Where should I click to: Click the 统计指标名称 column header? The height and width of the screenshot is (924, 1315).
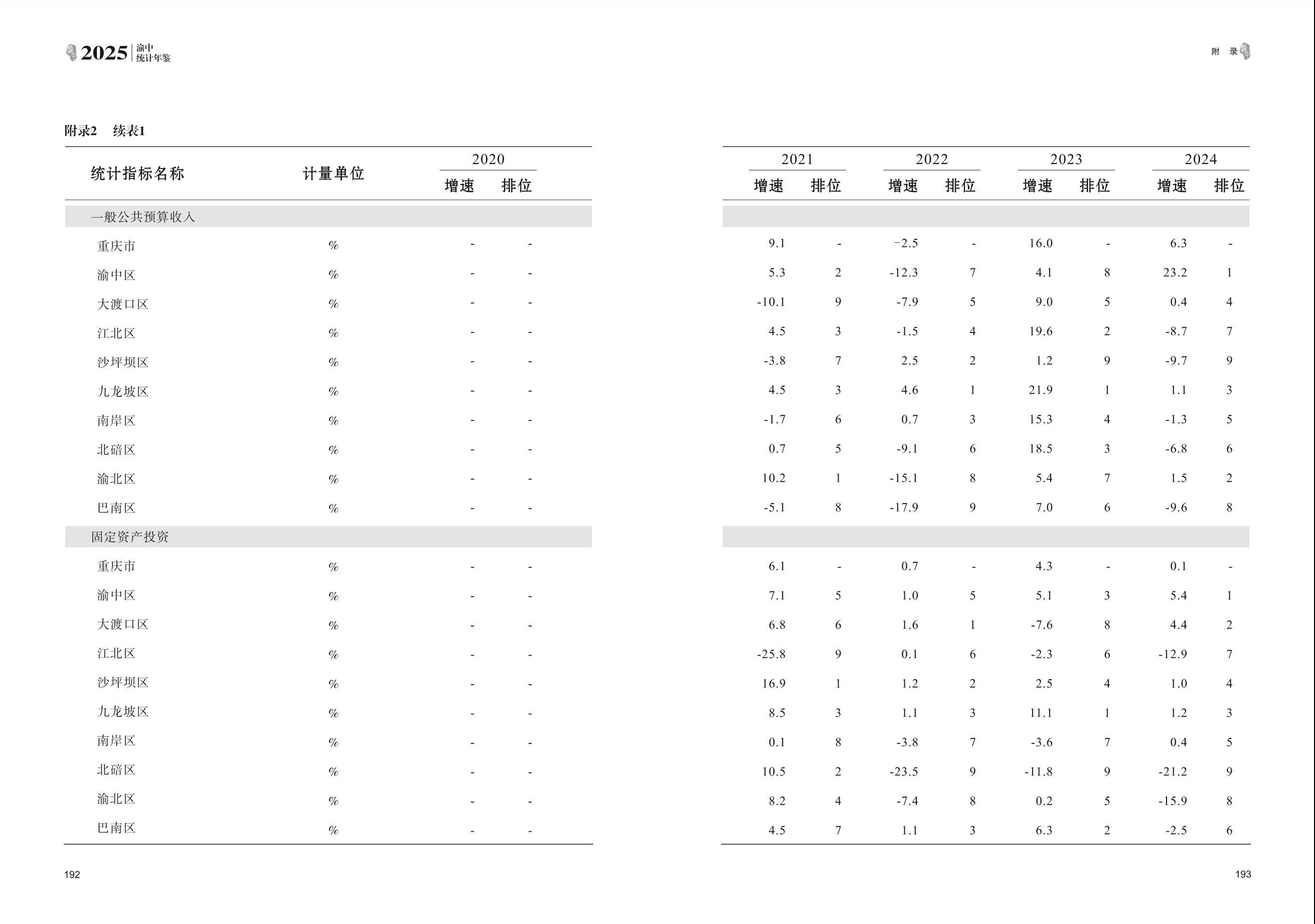[x=137, y=174]
